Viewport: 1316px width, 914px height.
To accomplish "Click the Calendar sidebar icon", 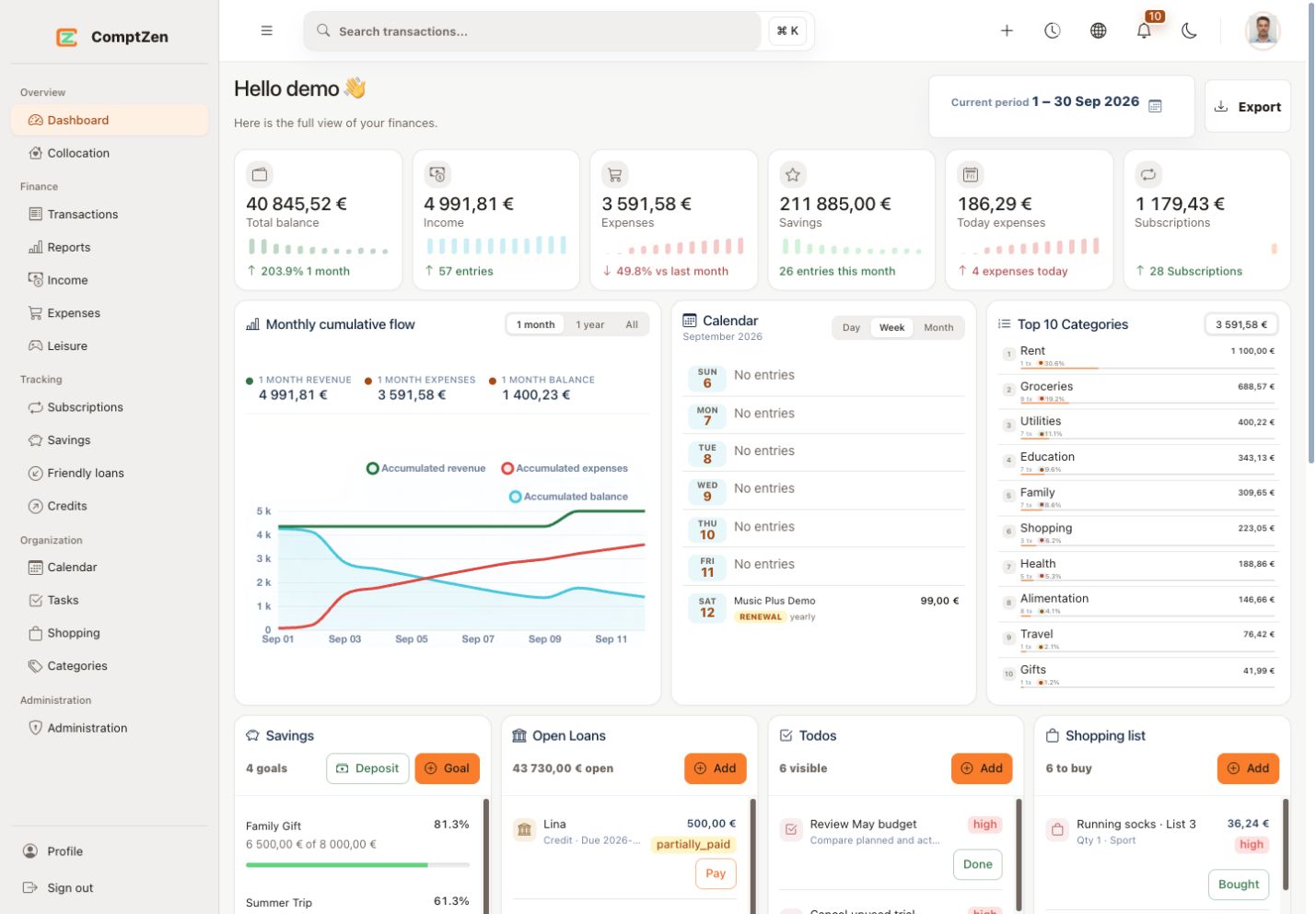I will (36, 568).
